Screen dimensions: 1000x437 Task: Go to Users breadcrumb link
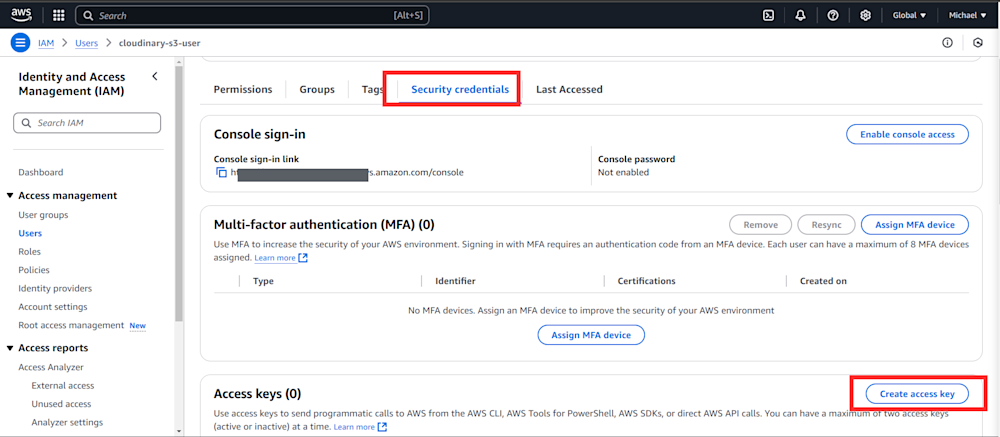pyautogui.click(x=87, y=43)
